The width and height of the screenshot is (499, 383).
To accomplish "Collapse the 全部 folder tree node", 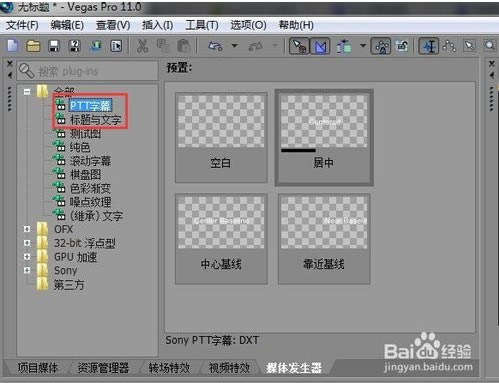I will coord(27,92).
